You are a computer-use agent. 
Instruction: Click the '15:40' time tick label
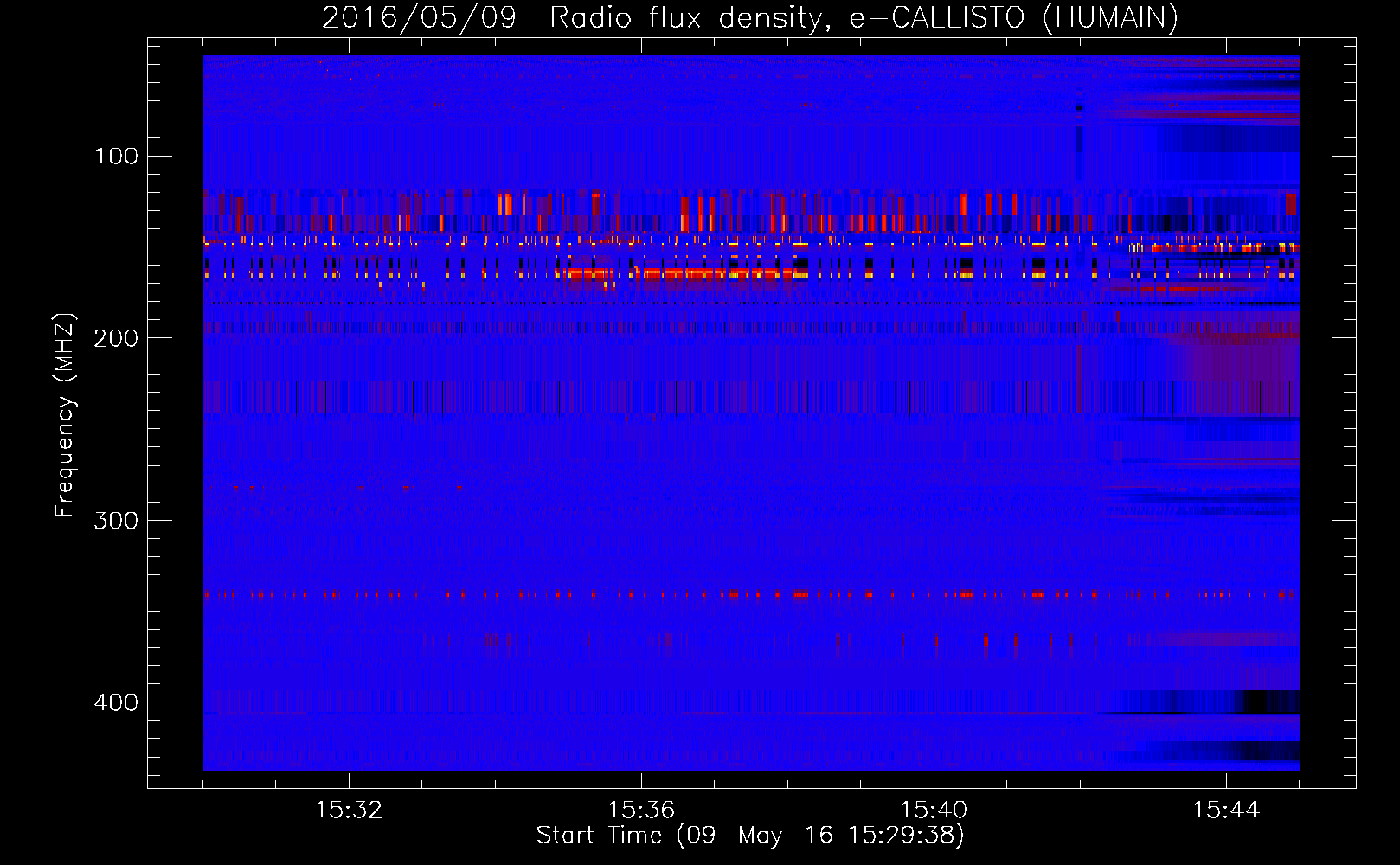click(934, 811)
